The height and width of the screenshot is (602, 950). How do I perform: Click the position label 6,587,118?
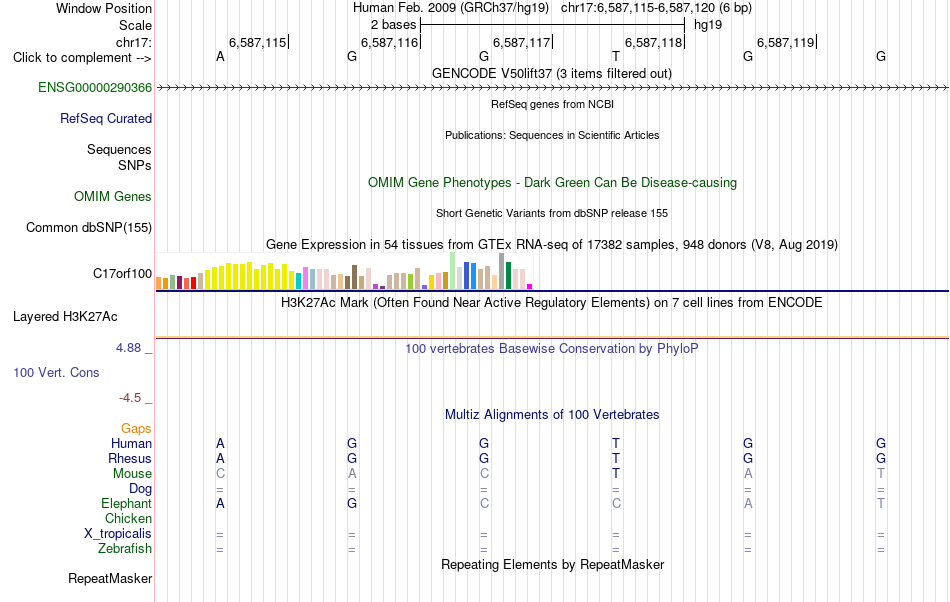coord(654,43)
